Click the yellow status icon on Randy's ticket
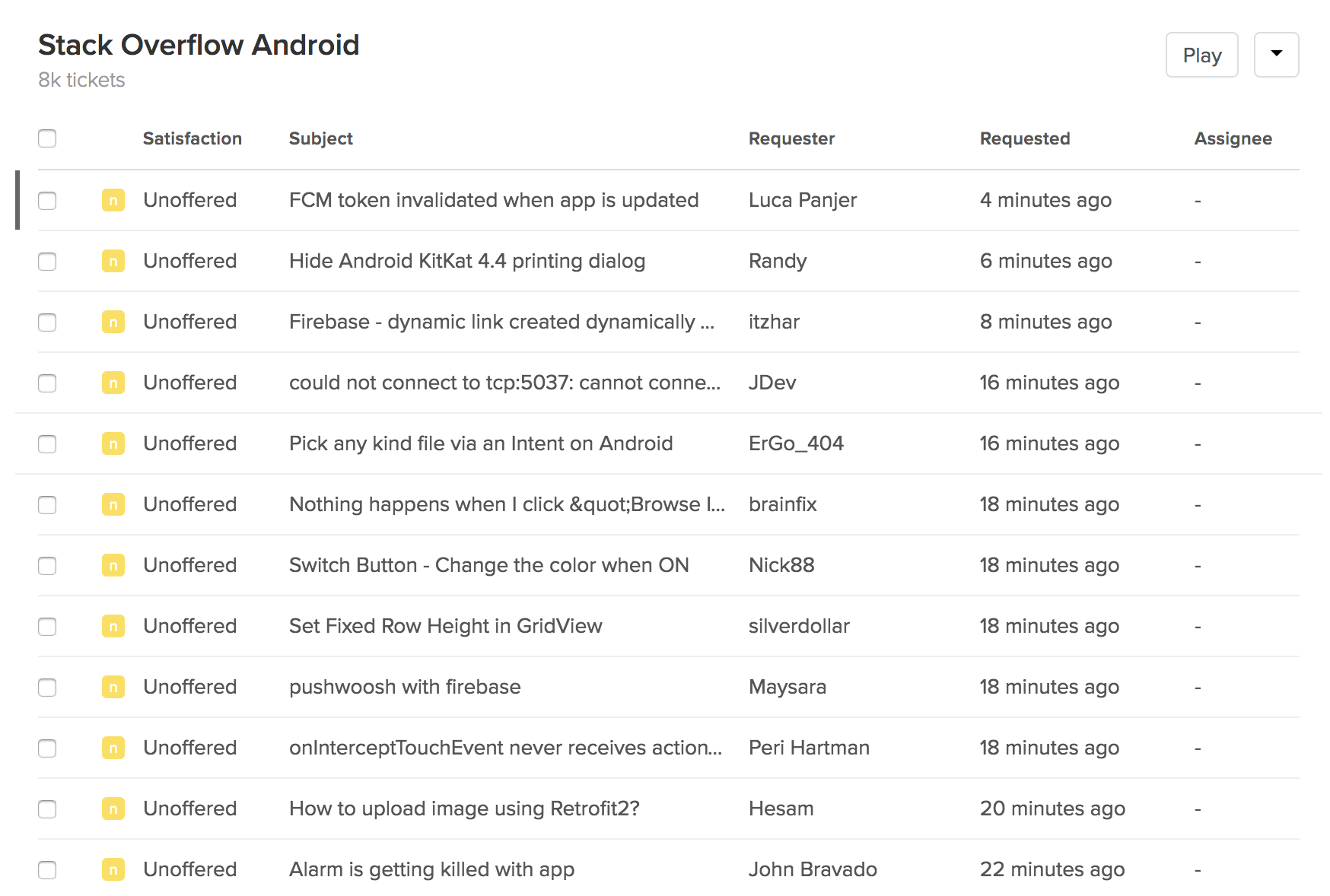1330x896 pixels. click(x=113, y=262)
